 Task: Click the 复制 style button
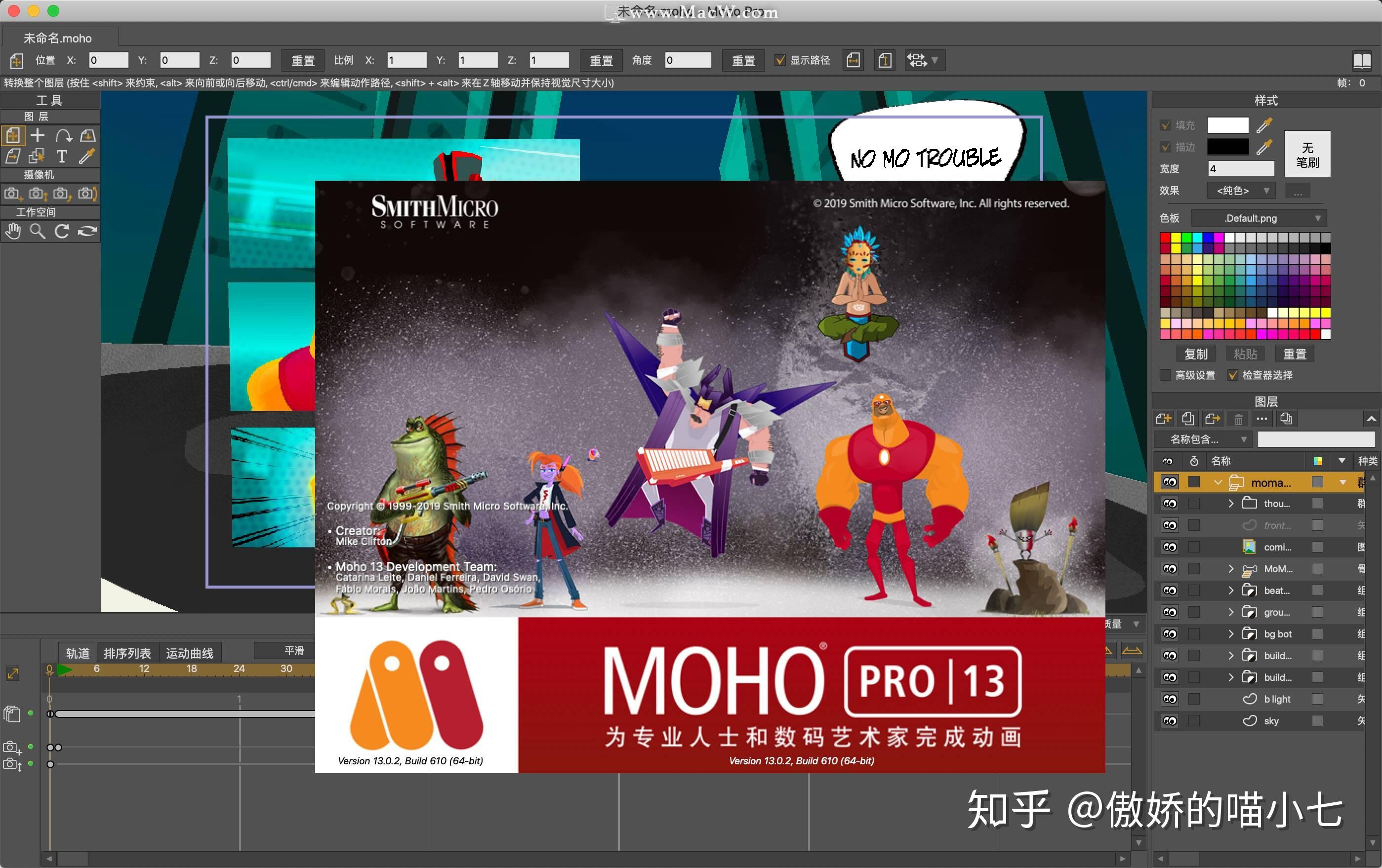pos(1196,354)
